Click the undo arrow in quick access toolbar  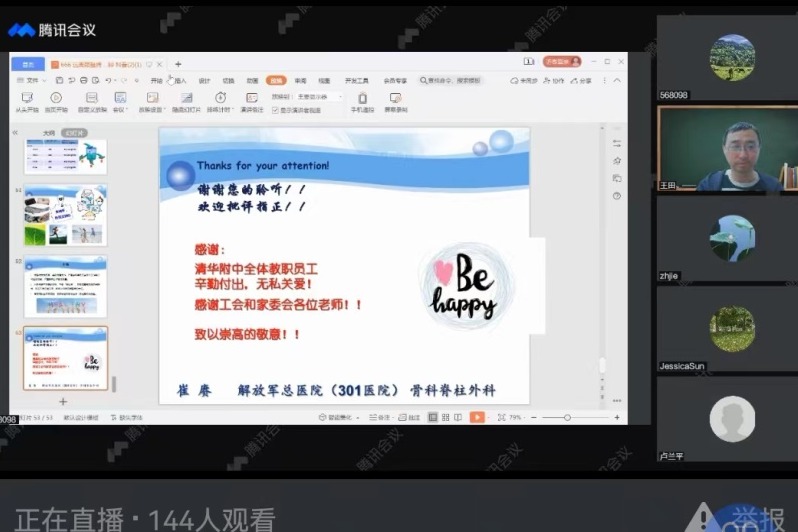click(108, 80)
